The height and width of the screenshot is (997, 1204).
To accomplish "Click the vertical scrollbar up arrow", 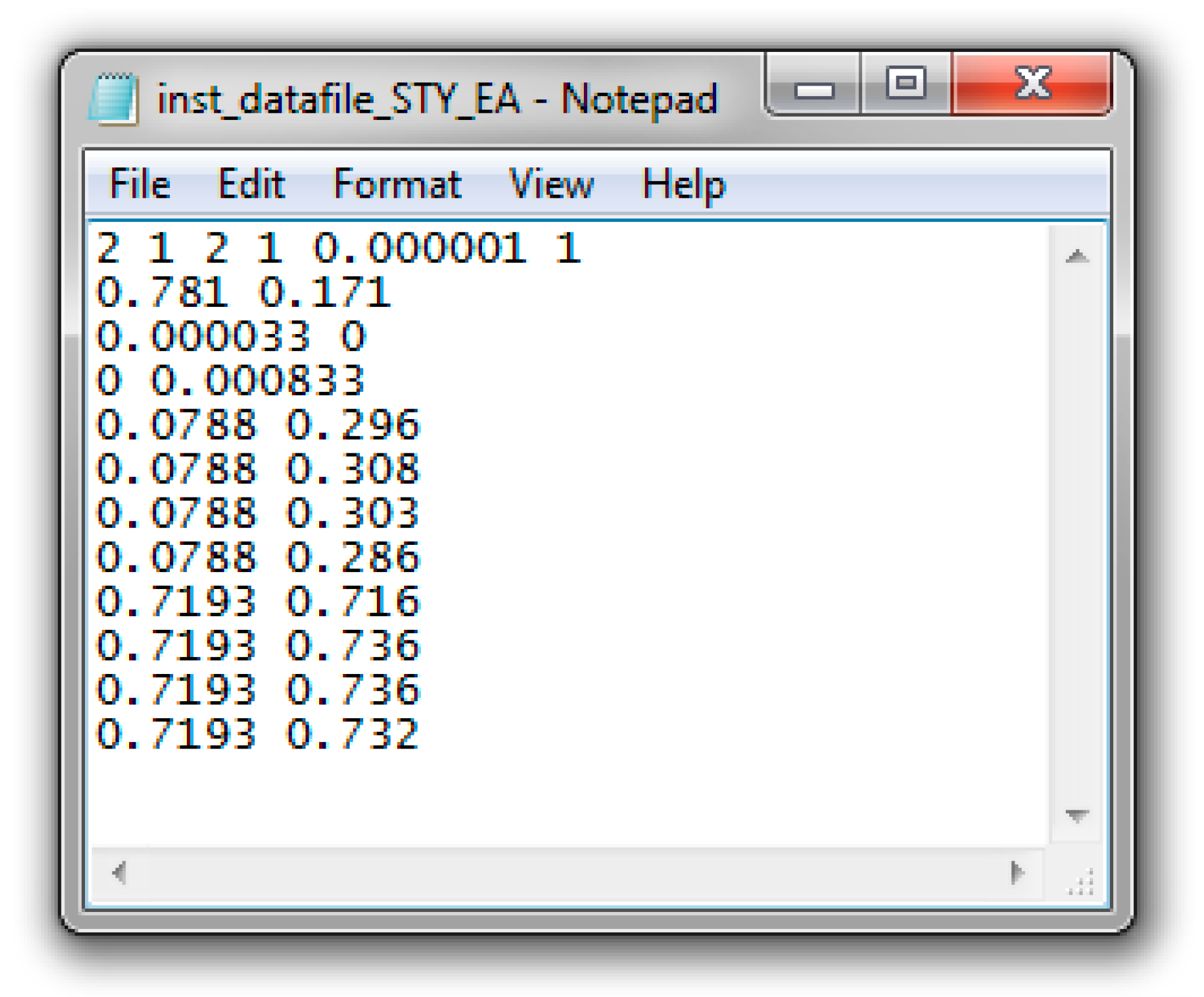I will pyautogui.click(x=1078, y=256).
